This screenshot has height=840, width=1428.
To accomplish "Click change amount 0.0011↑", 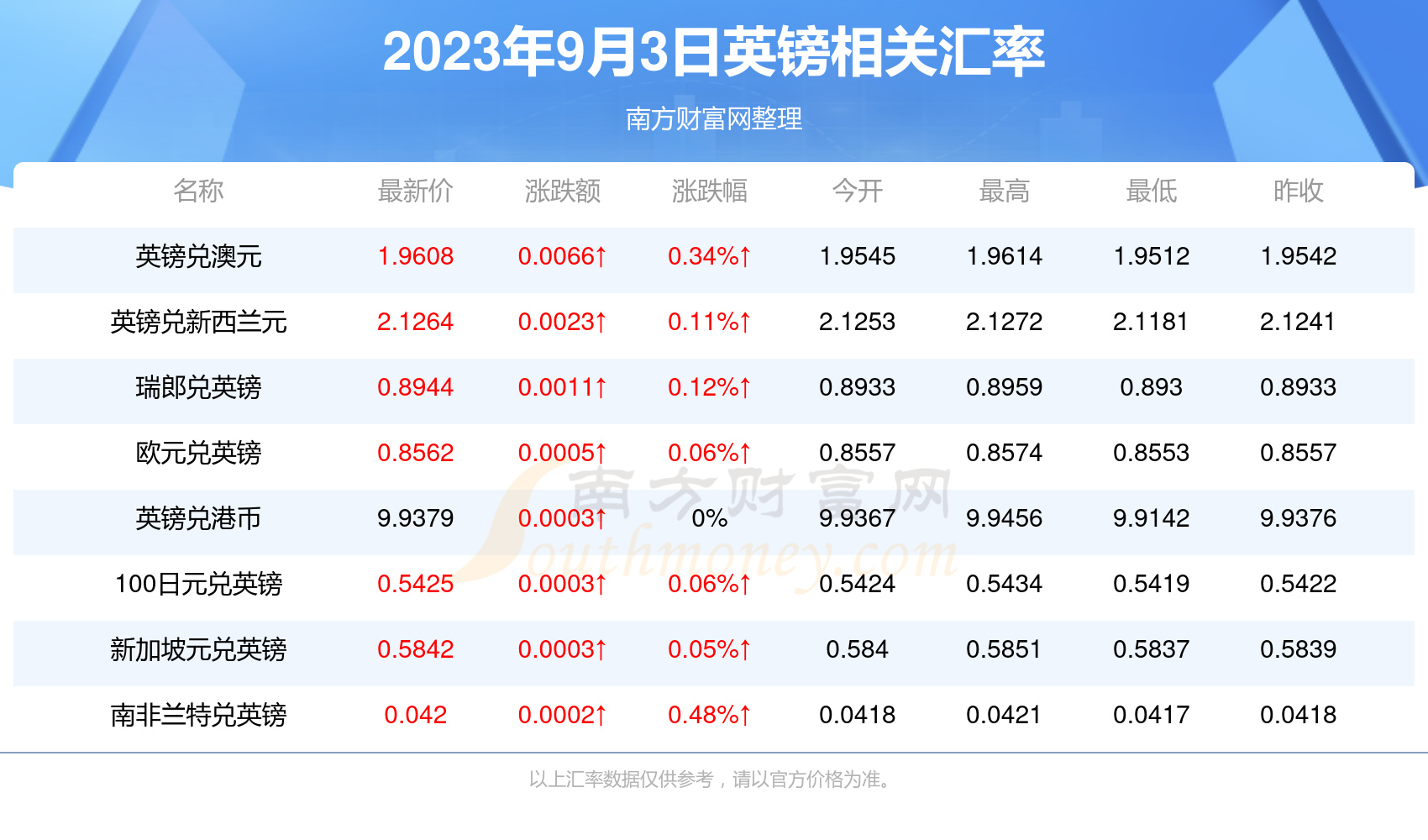I will pyautogui.click(x=562, y=387).
